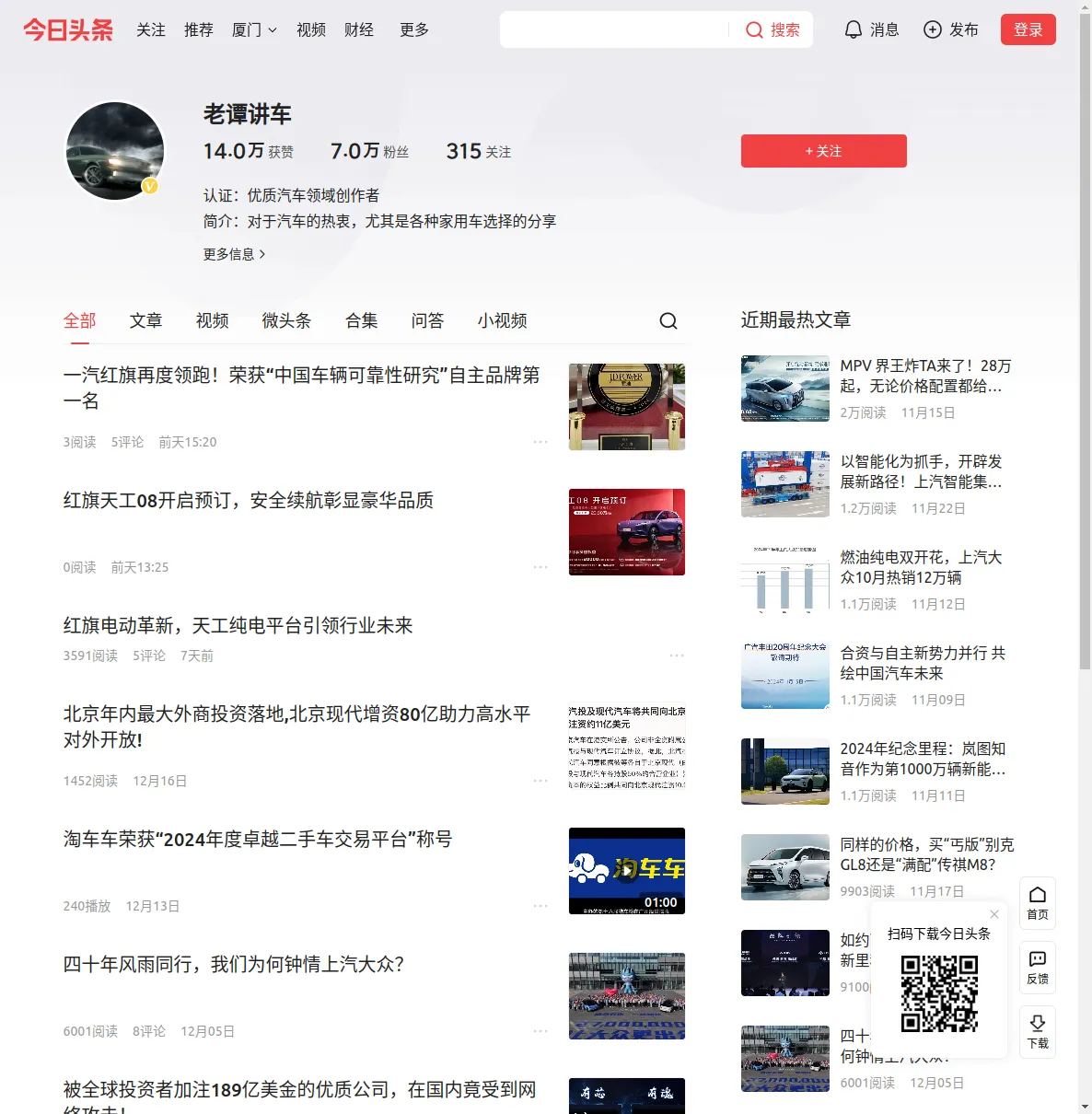Open article 红旗天工08开启预订 headline
Viewport: 1092px width, 1114px height.
[x=249, y=500]
